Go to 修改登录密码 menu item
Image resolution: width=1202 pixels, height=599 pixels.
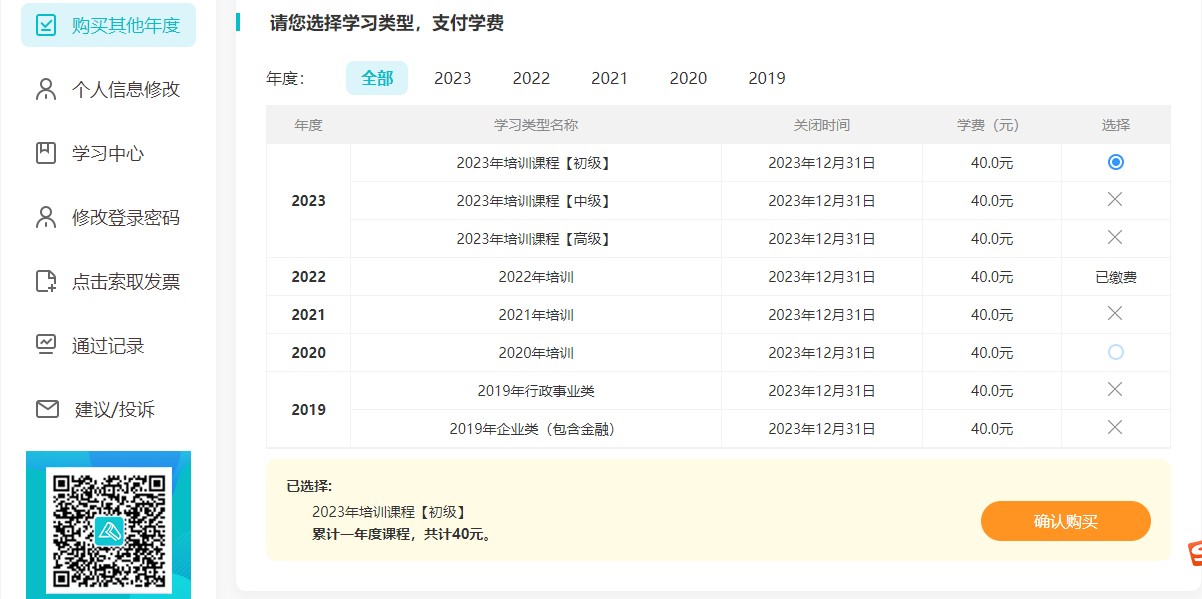pyautogui.click(x=125, y=217)
